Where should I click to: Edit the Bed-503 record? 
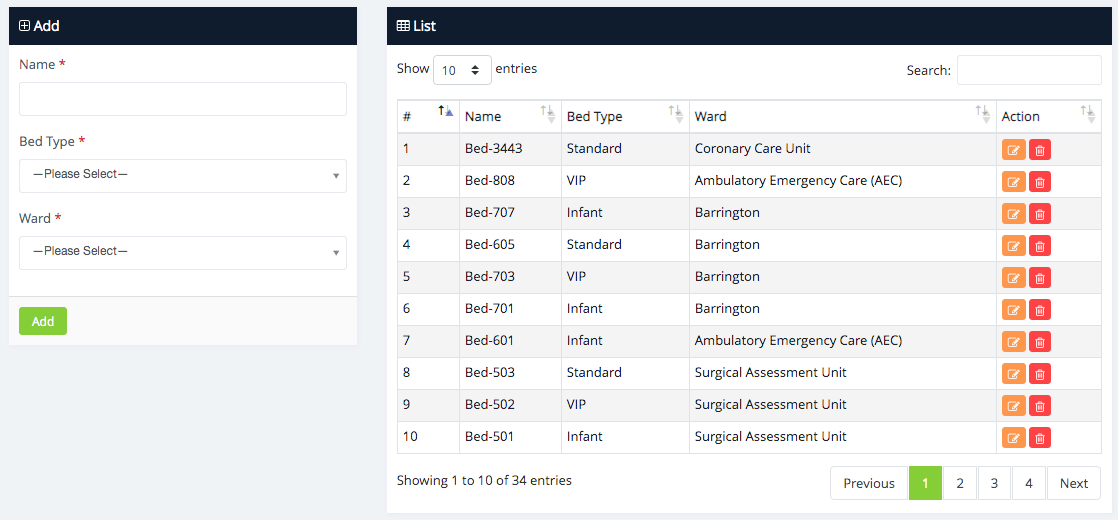tap(1014, 373)
